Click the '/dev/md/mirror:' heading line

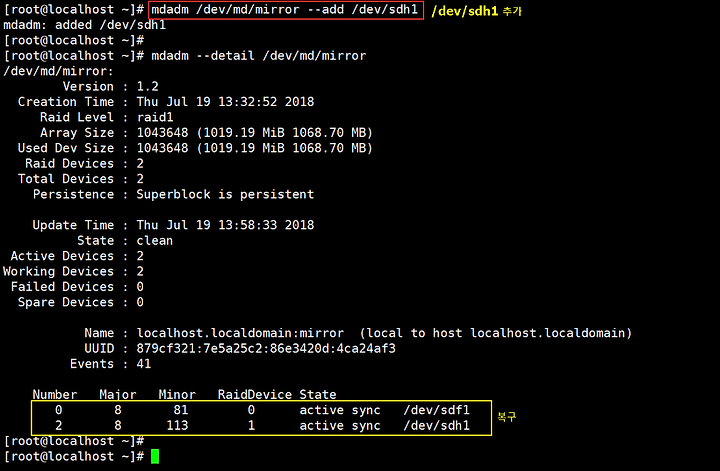pyautogui.click(x=58, y=71)
